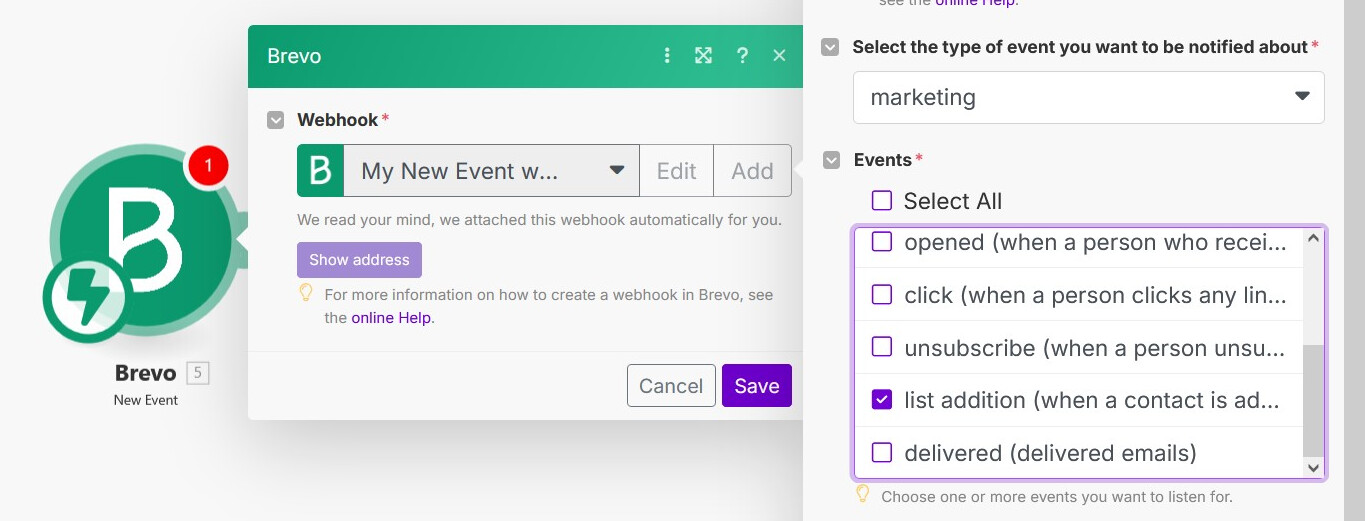The image size is (1365, 521).
Task: Open help via question mark icon
Action: coord(742,56)
